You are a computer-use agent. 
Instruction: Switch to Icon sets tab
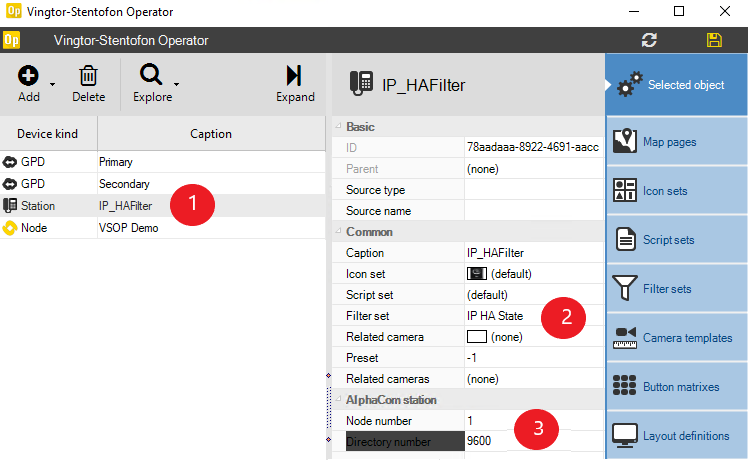pos(676,191)
